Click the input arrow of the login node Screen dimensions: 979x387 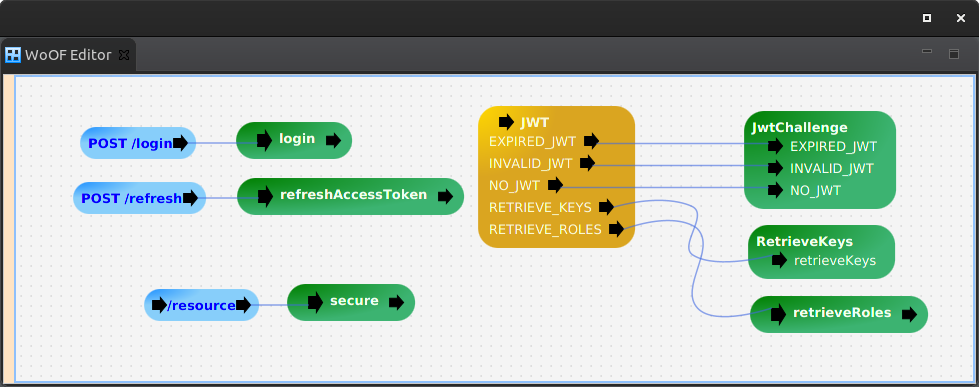(x=264, y=140)
